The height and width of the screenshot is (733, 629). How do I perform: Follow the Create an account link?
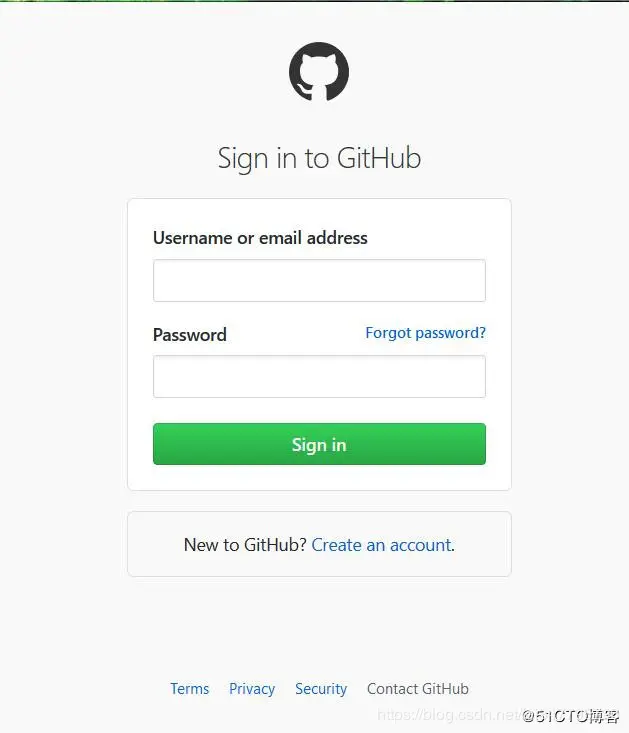coord(381,545)
